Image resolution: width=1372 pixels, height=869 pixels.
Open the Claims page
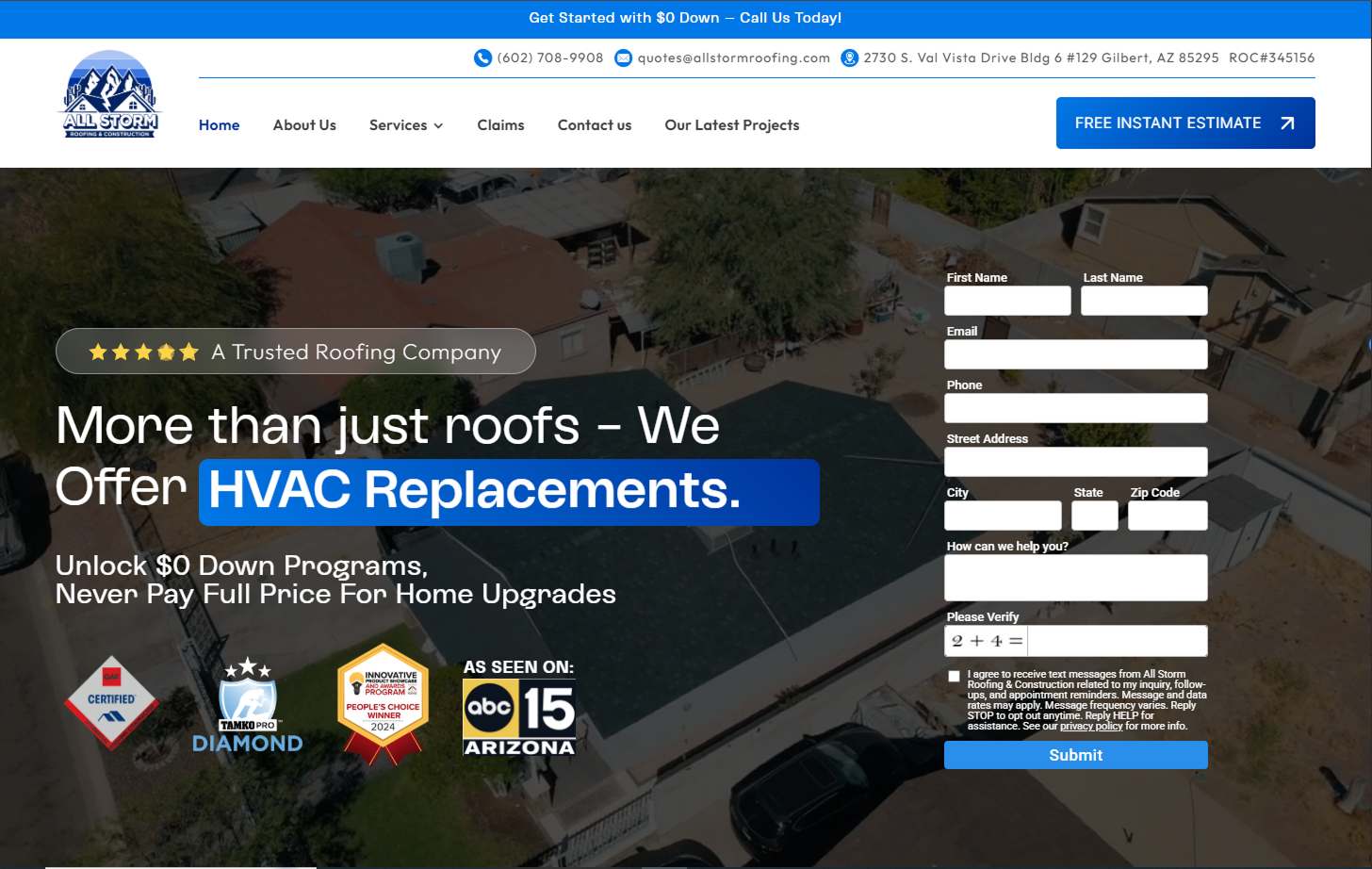point(500,125)
